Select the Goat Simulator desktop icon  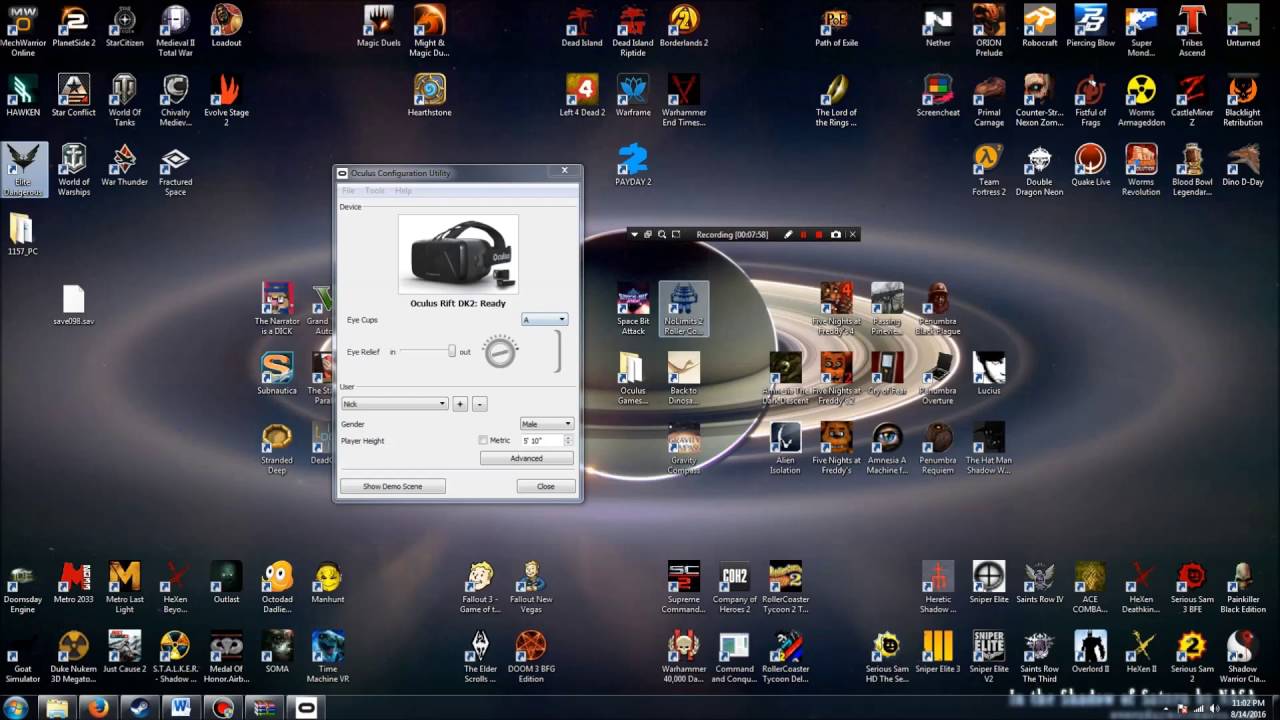[x=23, y=657]
